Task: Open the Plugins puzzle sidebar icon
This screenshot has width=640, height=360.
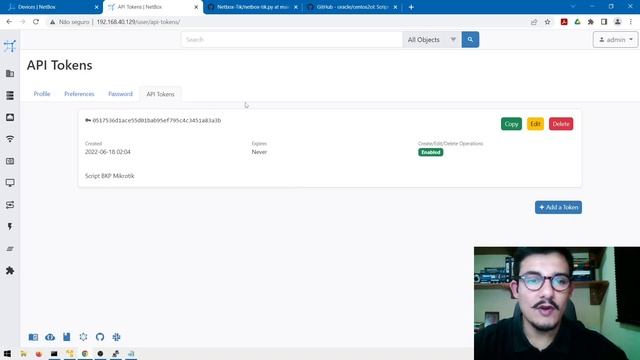Action: 10,271
